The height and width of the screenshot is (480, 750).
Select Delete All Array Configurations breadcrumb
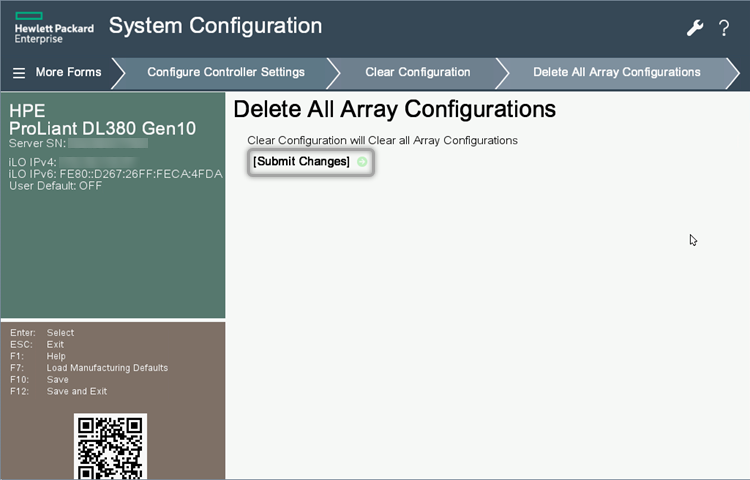click(617, 72)
